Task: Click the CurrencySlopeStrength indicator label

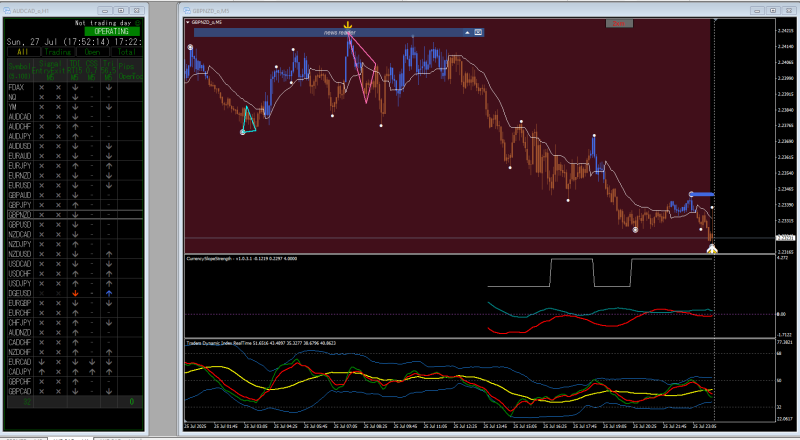Action: pyautogui.click(x=242, y=258)
